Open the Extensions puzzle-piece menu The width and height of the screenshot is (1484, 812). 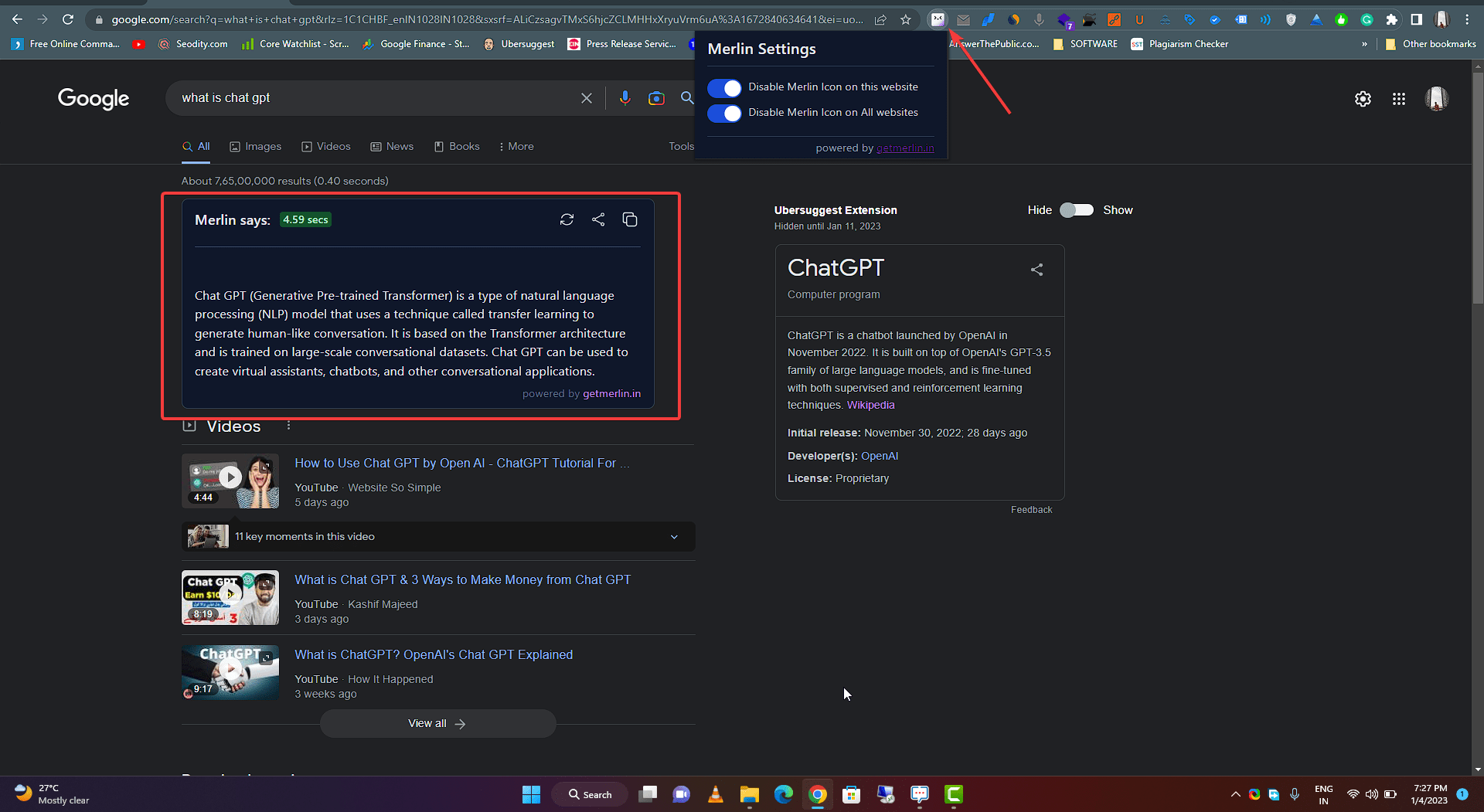1392,19
